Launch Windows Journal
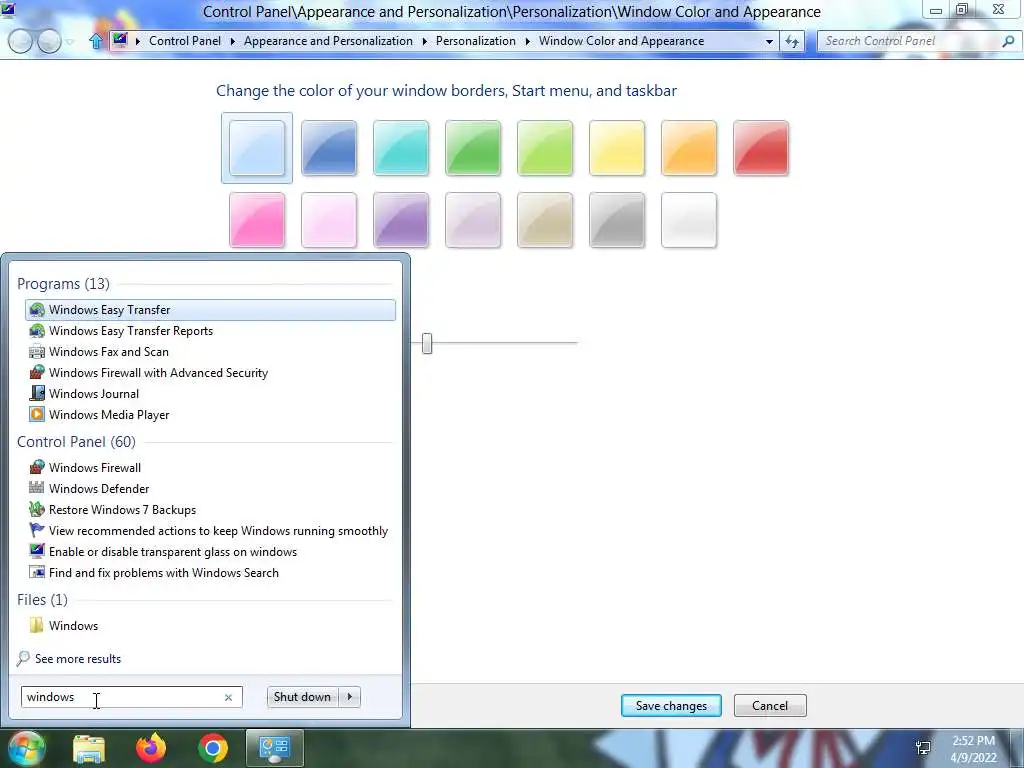The image size is (1024, 768). point(210,393)
